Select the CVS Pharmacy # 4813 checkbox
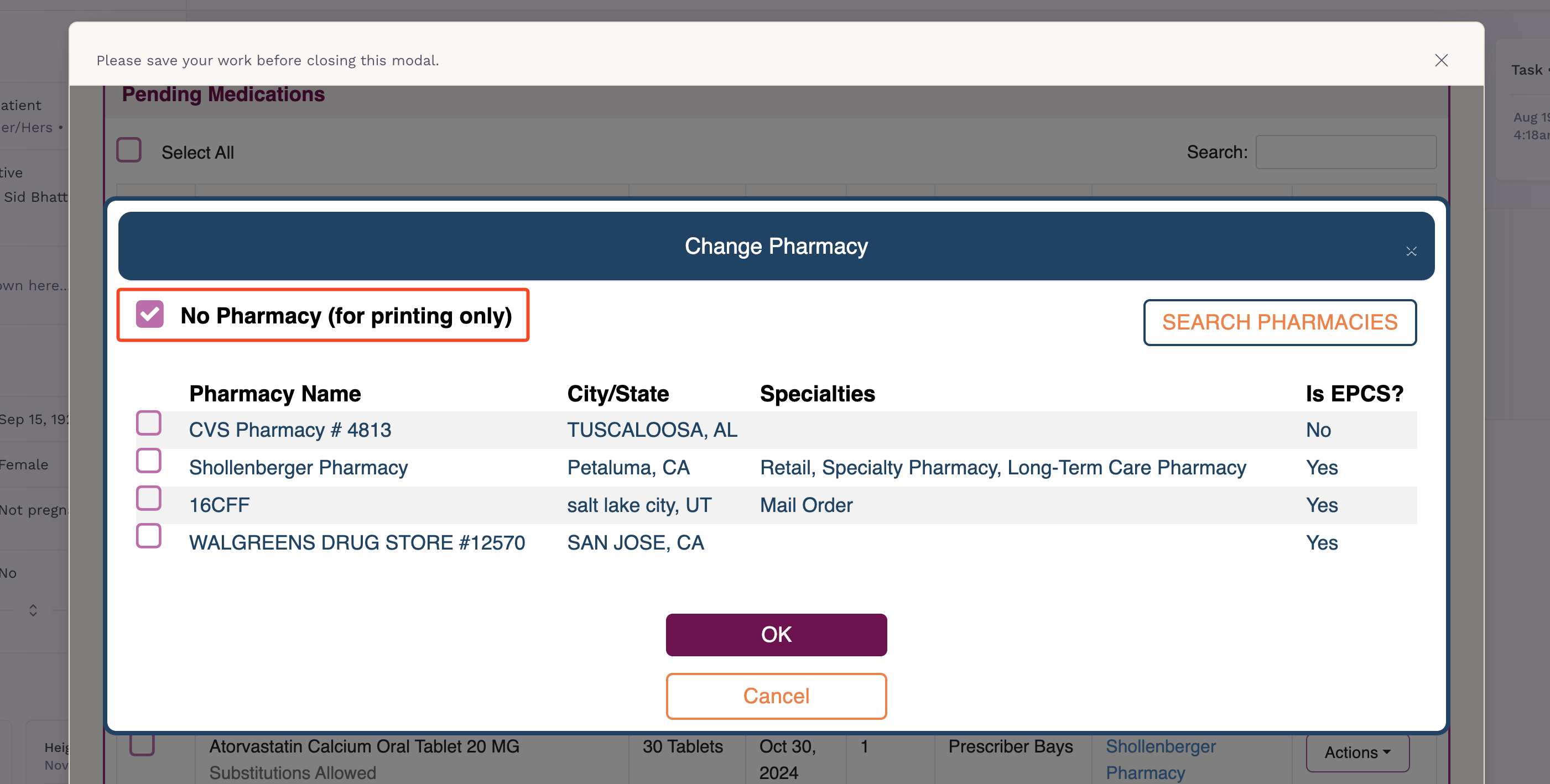Image resolution: width=1550 pixels, height=784 pixels. [149, 422]
